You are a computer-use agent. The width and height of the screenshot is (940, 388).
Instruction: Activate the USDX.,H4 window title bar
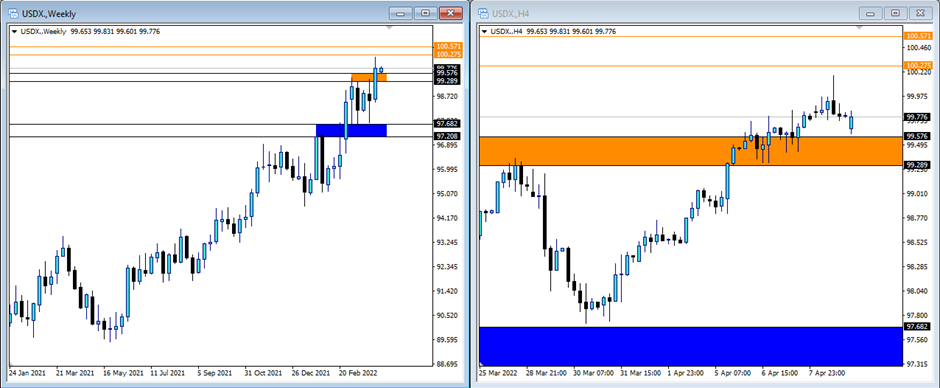click(659, 13)
